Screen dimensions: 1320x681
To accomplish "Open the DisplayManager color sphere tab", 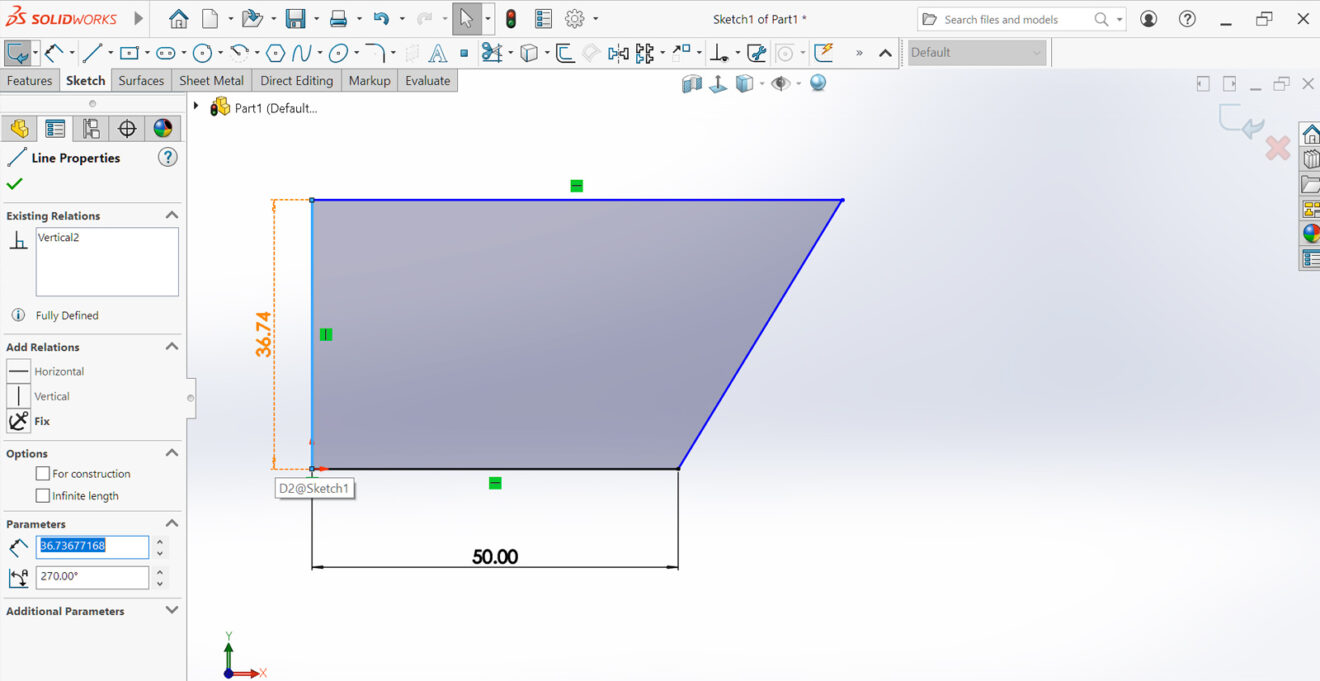I will (x=163, y=128).
